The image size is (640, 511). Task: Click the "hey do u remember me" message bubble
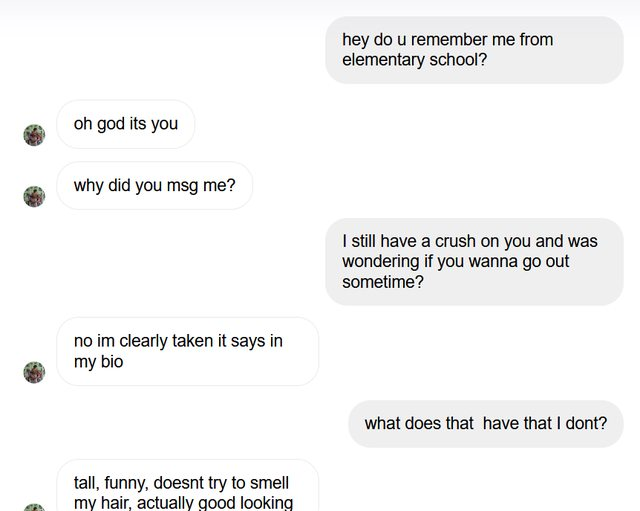click(474, 50)
